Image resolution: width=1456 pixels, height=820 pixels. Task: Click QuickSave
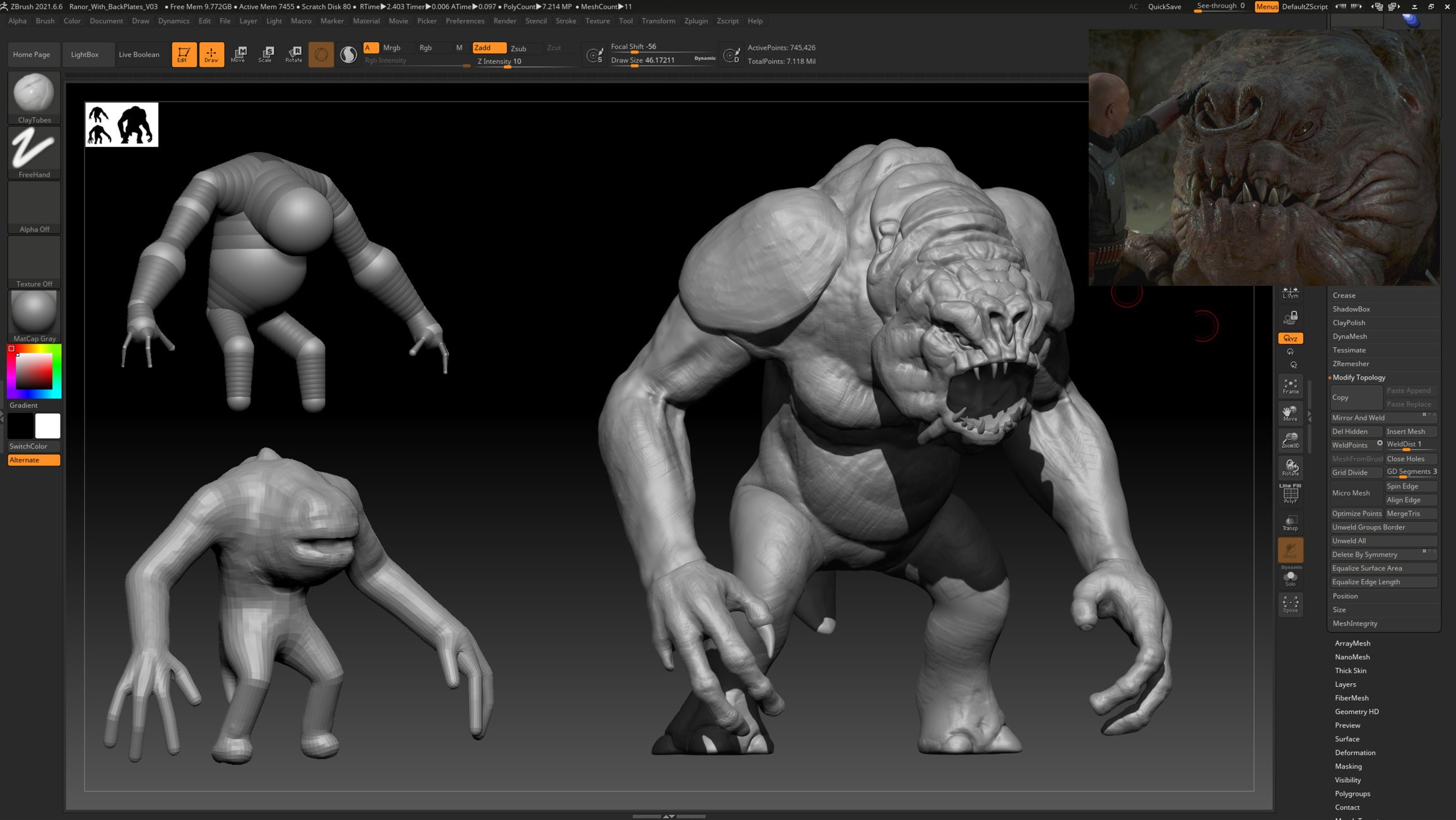point(1164,6)
